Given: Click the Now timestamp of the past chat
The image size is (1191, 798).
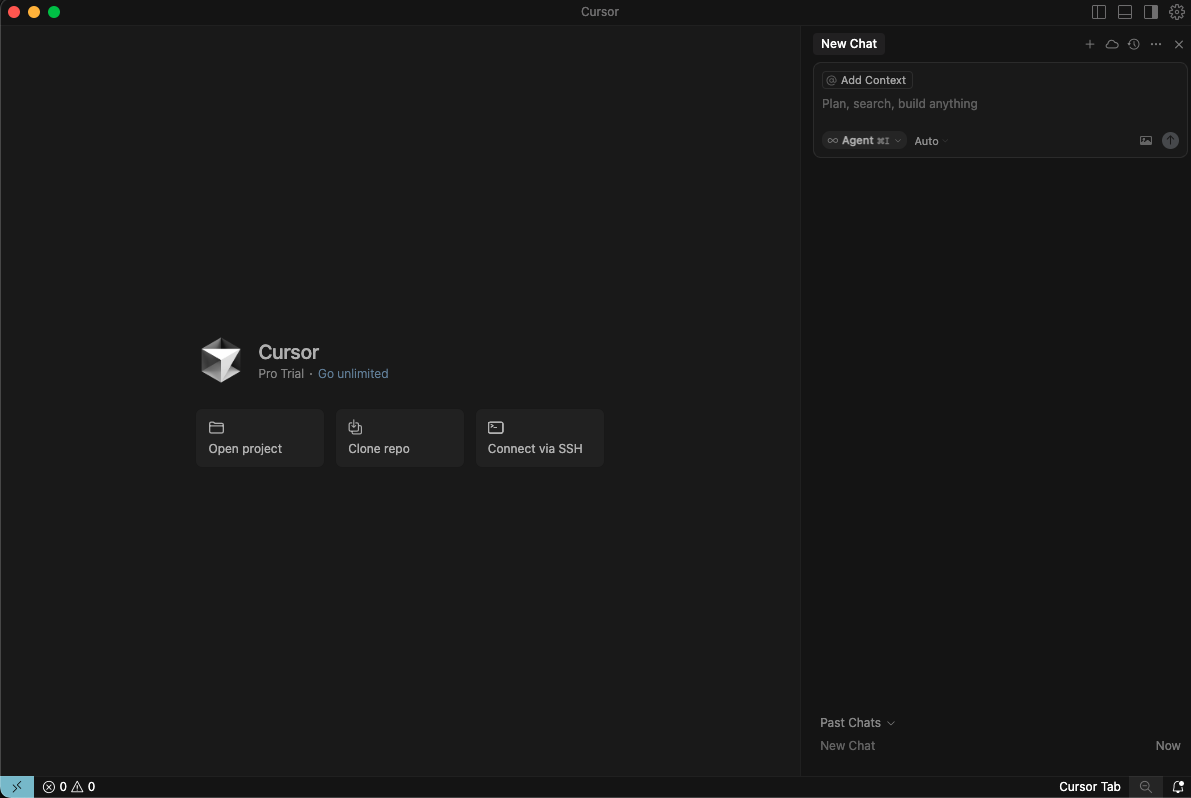Looking at the screenshot, I should tap(1167, 746).
